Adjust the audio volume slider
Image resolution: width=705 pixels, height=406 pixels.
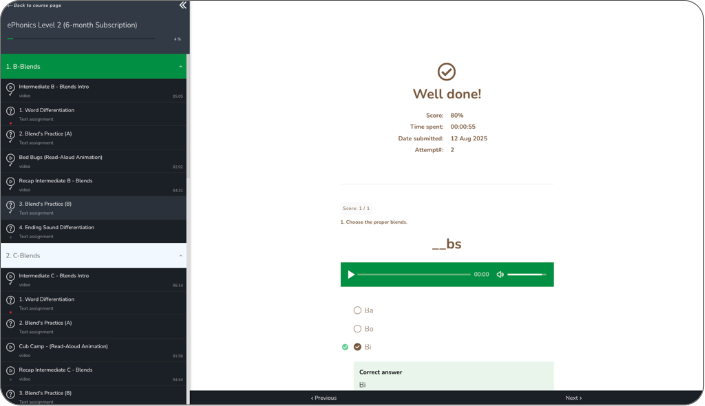tap(526, 274)
